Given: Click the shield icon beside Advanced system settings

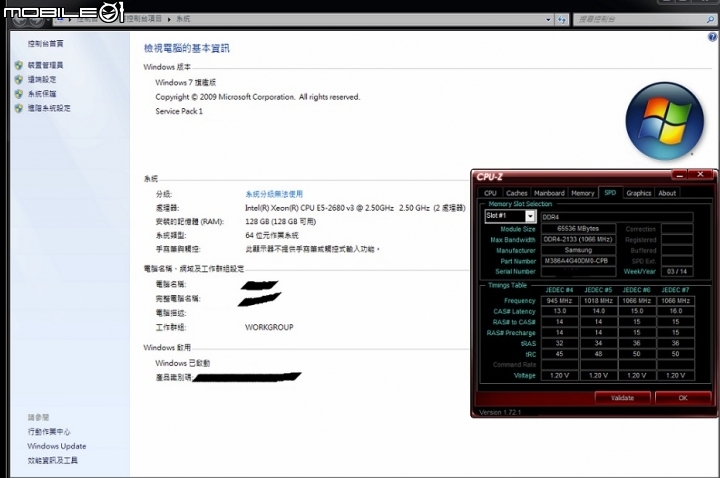Looking at the screenshot, I should [x=18, y=108].
